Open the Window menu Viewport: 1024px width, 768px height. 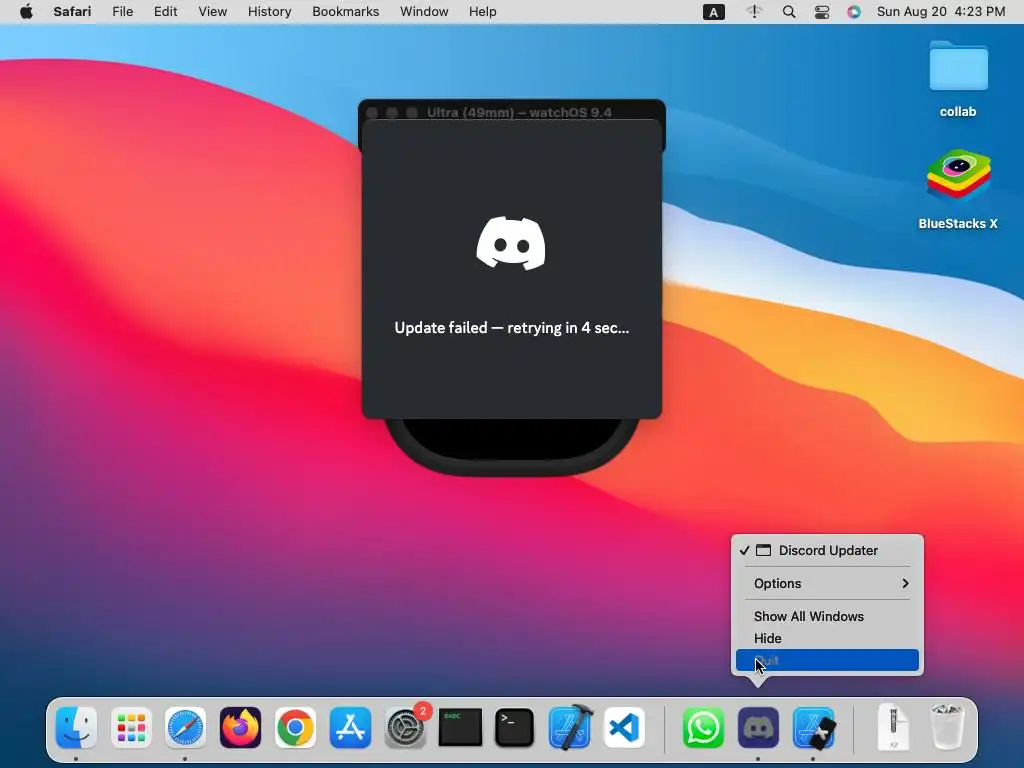click(424, 12)
